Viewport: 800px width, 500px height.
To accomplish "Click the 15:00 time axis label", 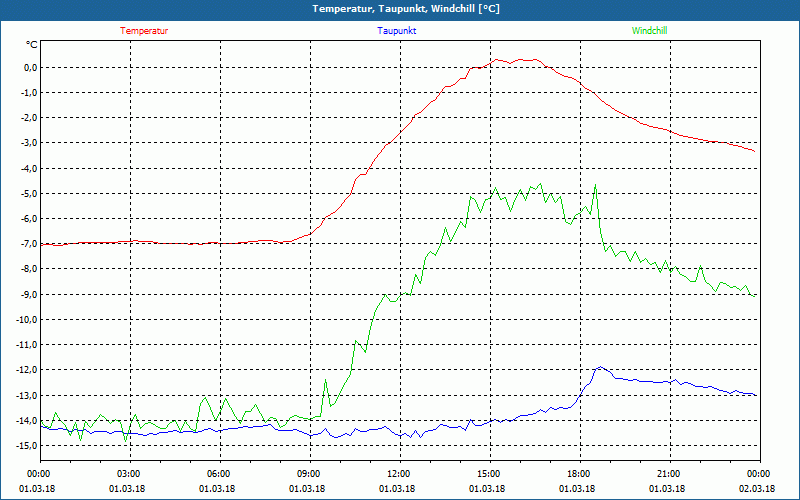I will coord(490,474).
